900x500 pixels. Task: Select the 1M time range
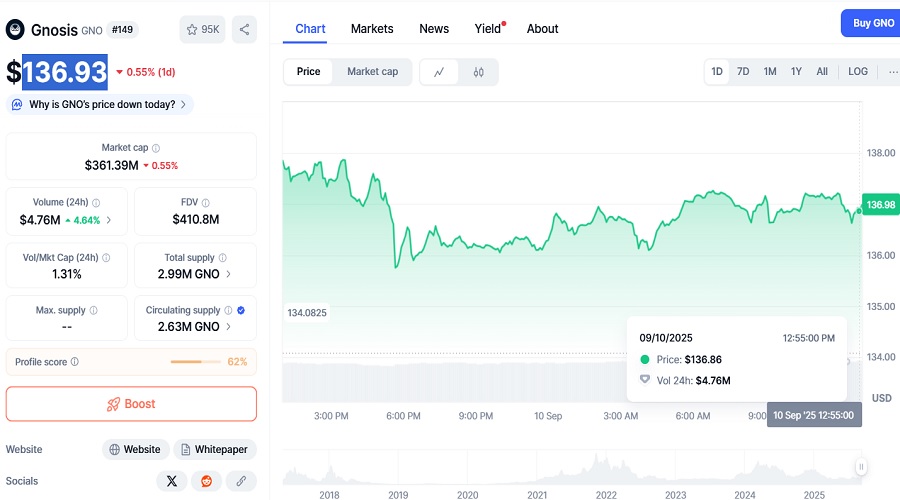pos(770,72)
